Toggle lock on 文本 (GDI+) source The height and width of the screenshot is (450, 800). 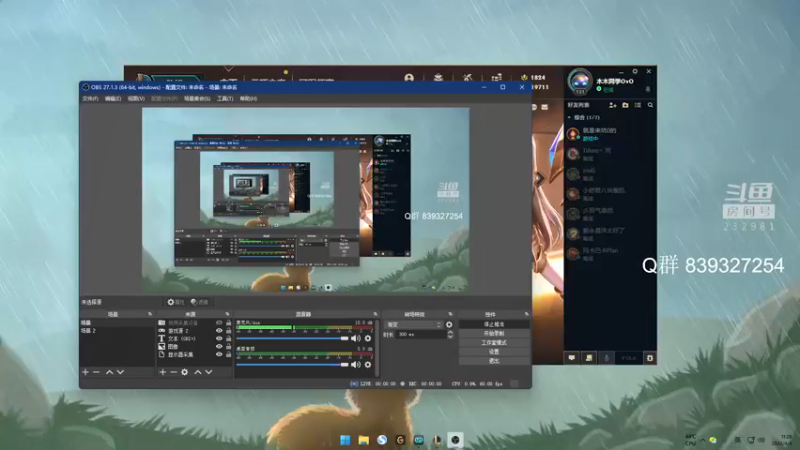pyautogui.click(x=229, y=339)
